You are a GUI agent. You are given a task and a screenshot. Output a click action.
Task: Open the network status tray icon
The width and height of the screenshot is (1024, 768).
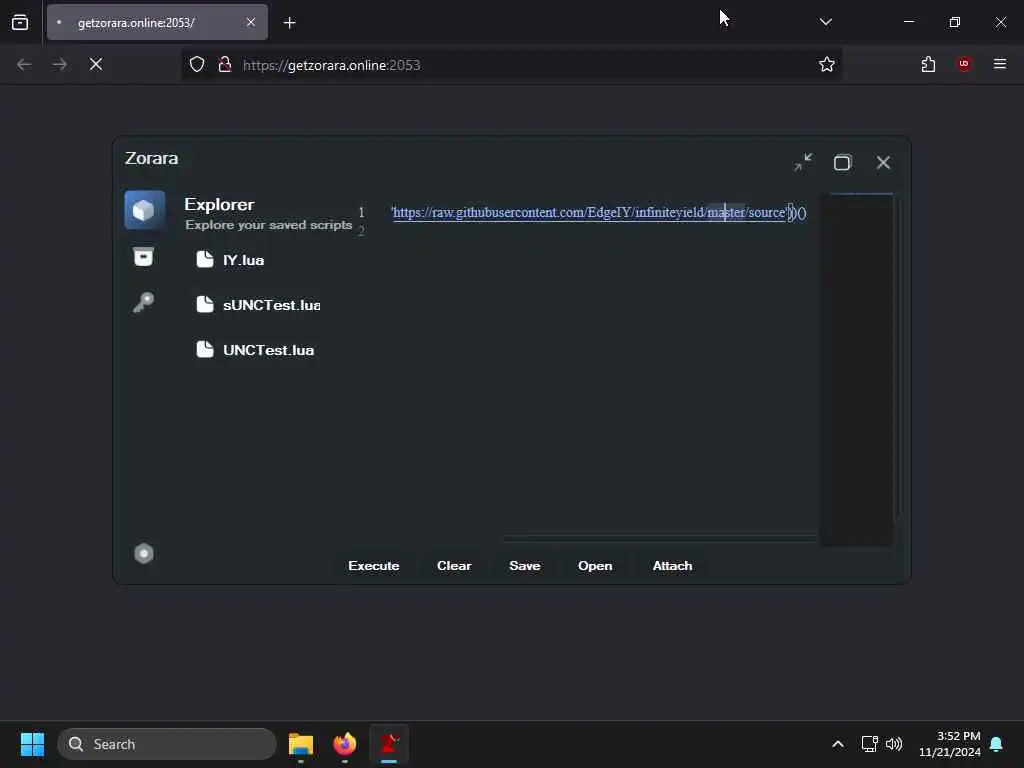pyautogui.click(x=869, y=744)
